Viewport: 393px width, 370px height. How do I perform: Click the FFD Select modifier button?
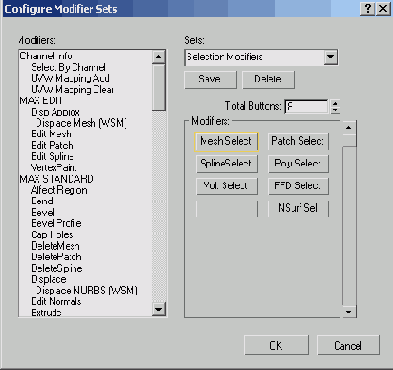[x=298, y=186]
